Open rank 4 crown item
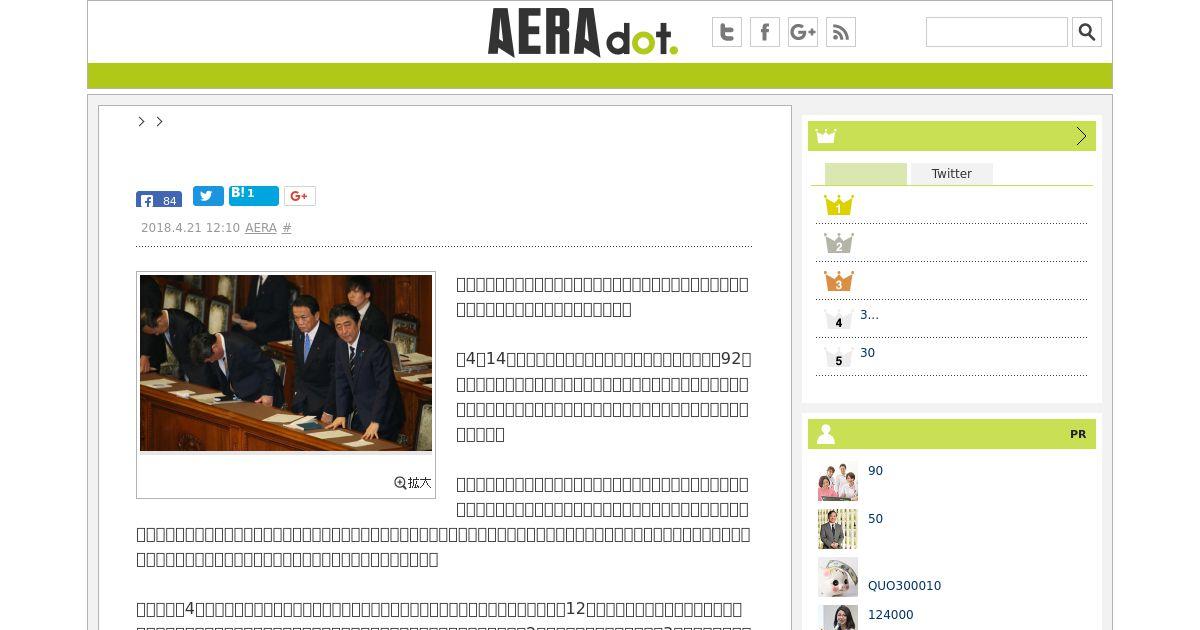The width and height of the screenshot is (1200, 630). [x=838, y=319]
